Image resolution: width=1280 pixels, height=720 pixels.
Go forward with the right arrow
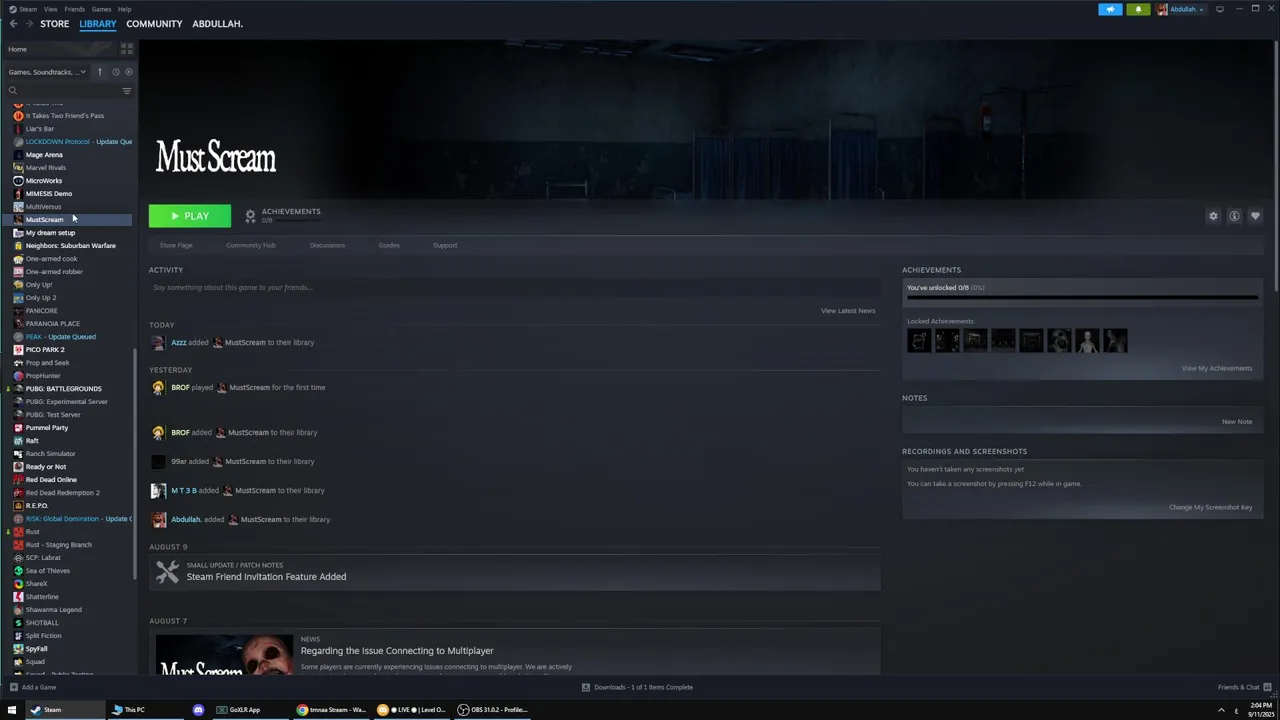[28, 24]
